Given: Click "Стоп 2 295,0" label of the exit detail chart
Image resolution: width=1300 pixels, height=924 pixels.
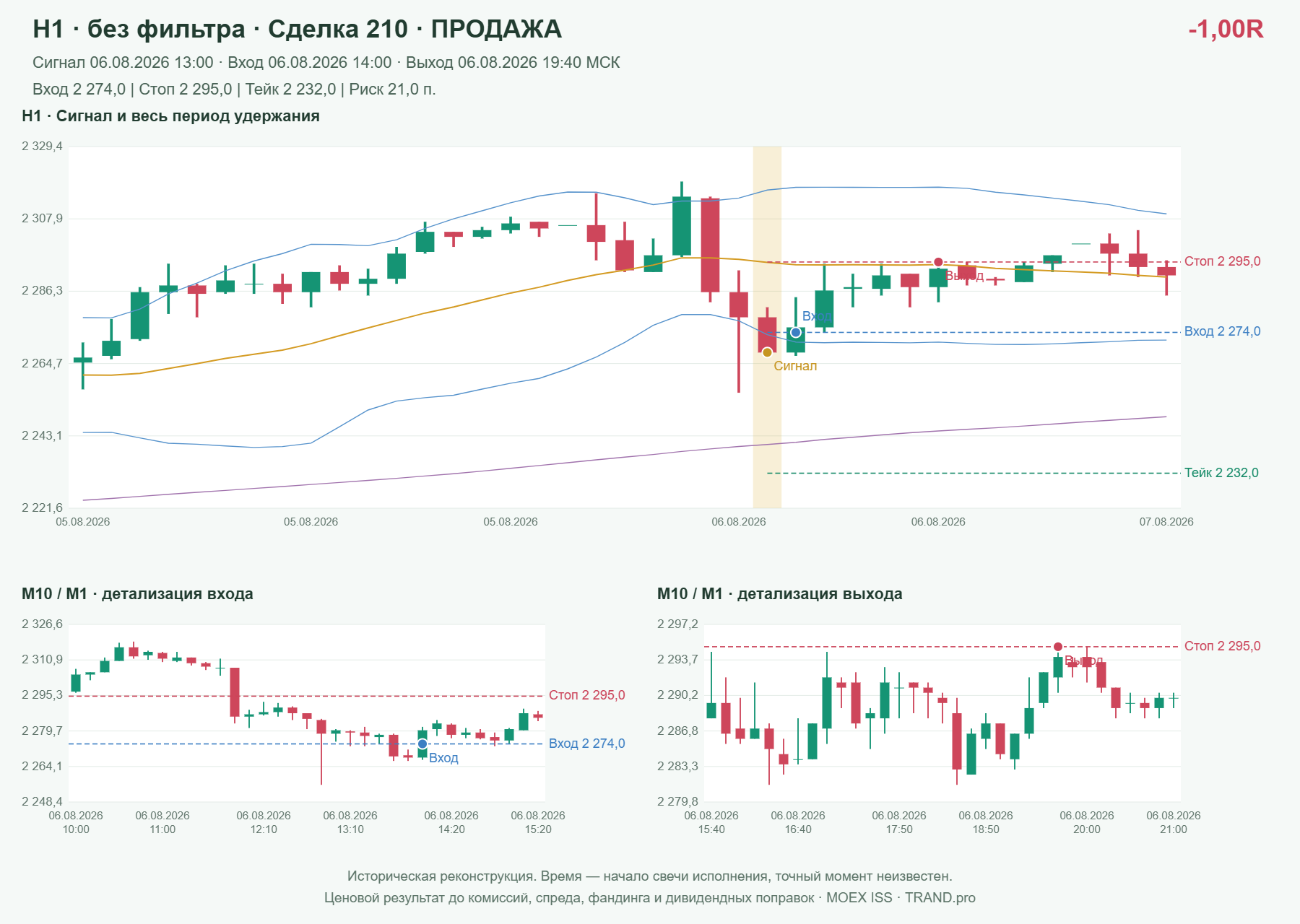Looking at the screenshot, I should point(1223,646).
